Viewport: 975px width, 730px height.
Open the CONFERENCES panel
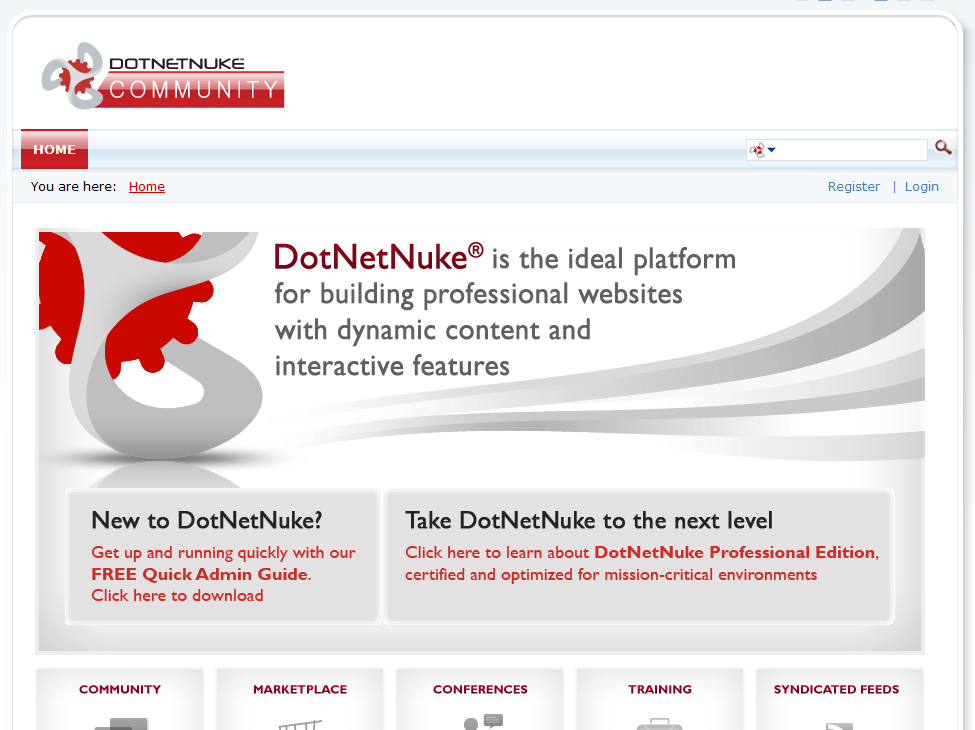(480, 699)
